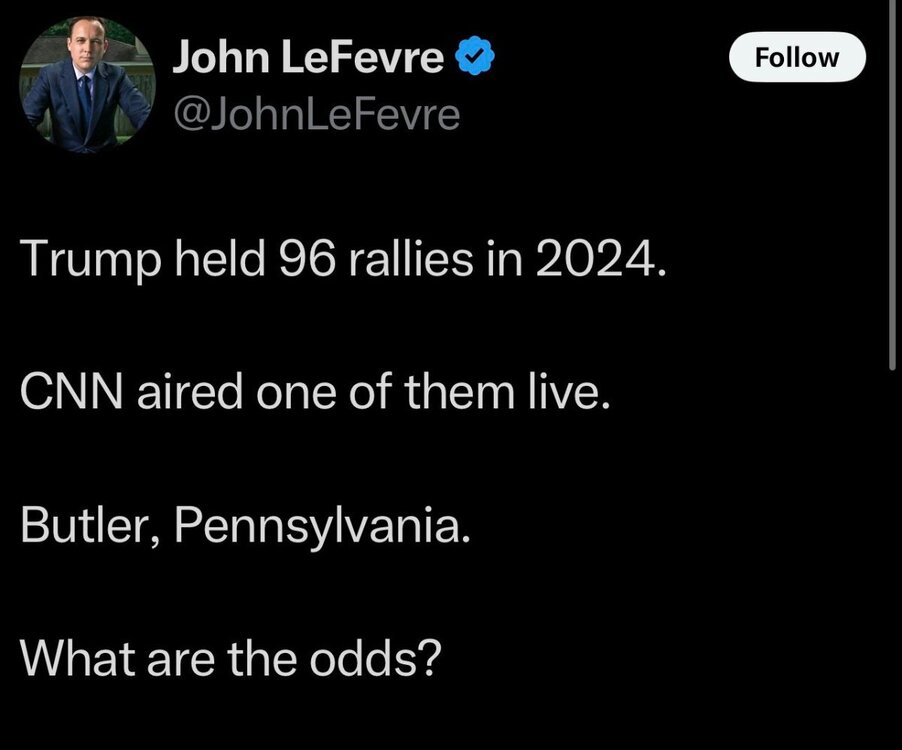Click the line 'CNN aired one of them live.'
902x750 pixels.
(x=314, y=393)
